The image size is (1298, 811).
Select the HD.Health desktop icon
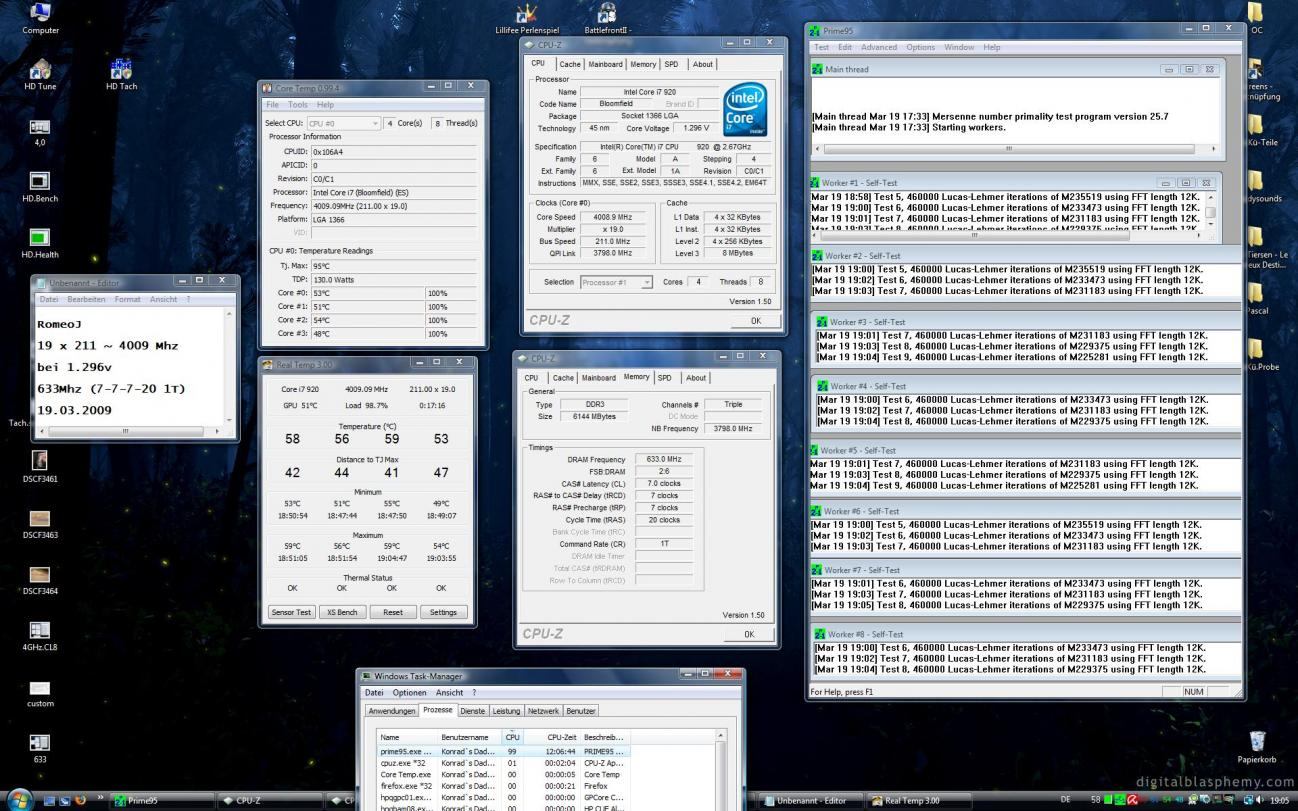pos(40,243)
